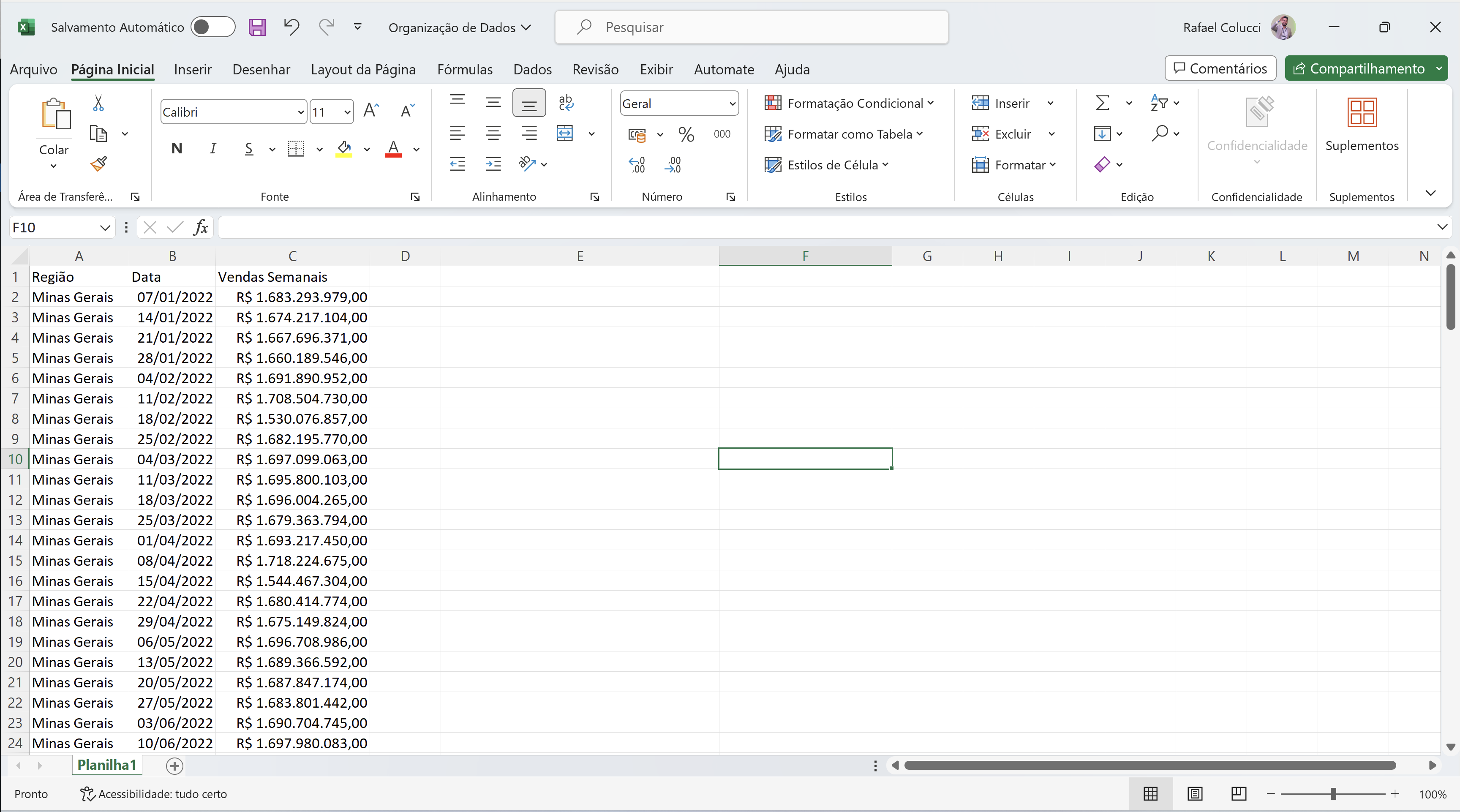
Task: Switch to the Dados tab
Action: point(532,69)
